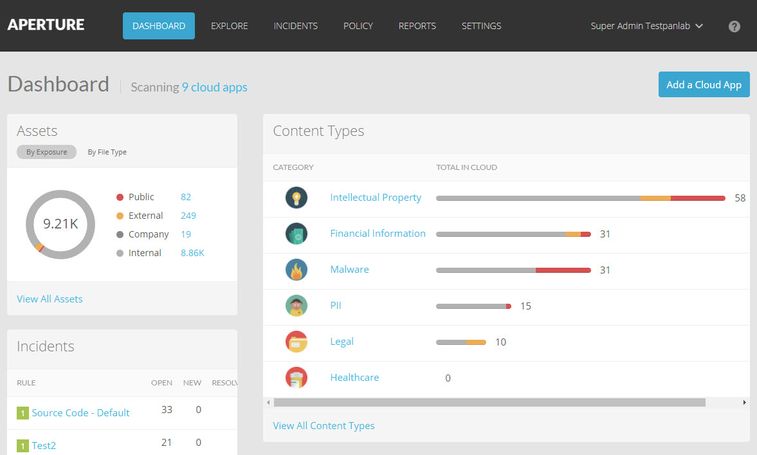The image size is (757, 455).
Task: Click the open count 21 for Test2
Action: 167,442
